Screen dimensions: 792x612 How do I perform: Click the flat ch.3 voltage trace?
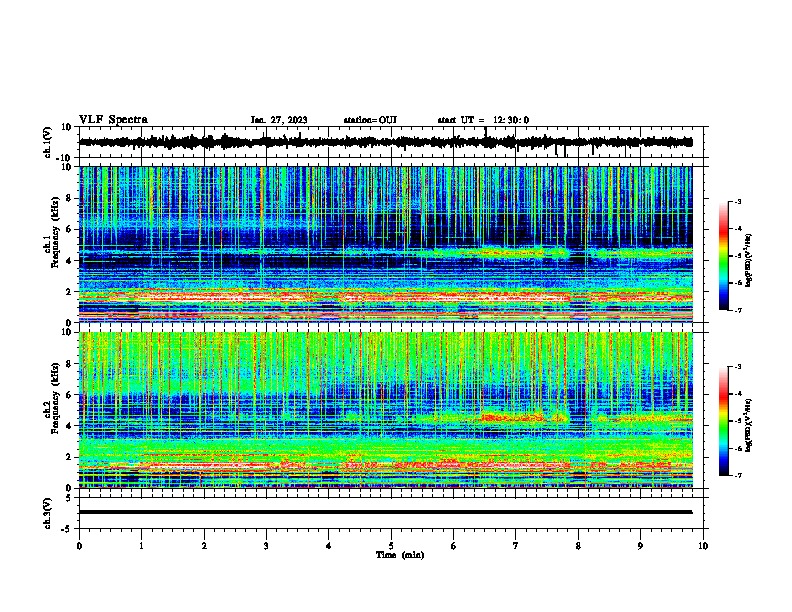385,512
